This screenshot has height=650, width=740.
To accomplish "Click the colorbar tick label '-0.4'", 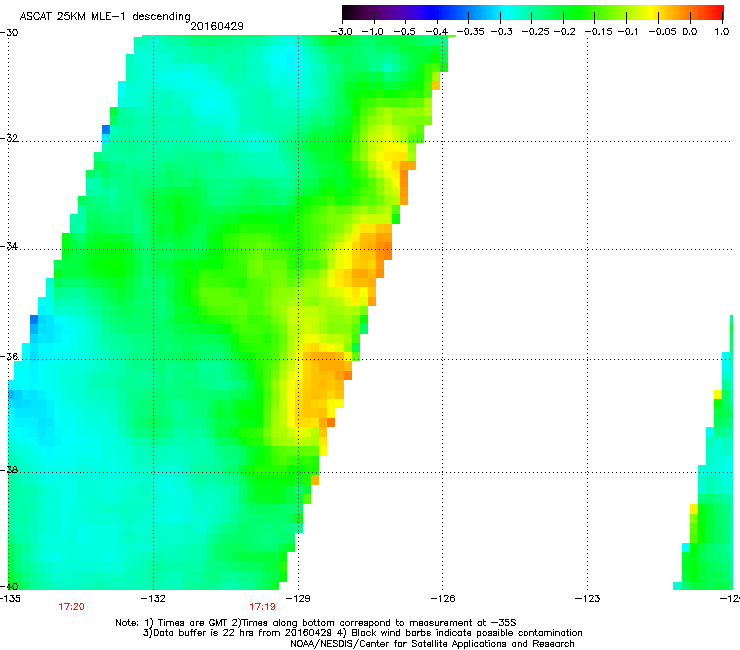I will click(x=437, y=32).
